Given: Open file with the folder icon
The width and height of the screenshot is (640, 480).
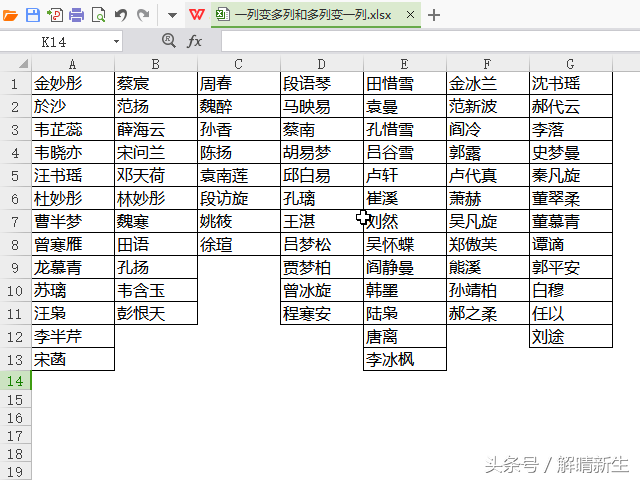Looking at the screenshot, I should (10, 16).
